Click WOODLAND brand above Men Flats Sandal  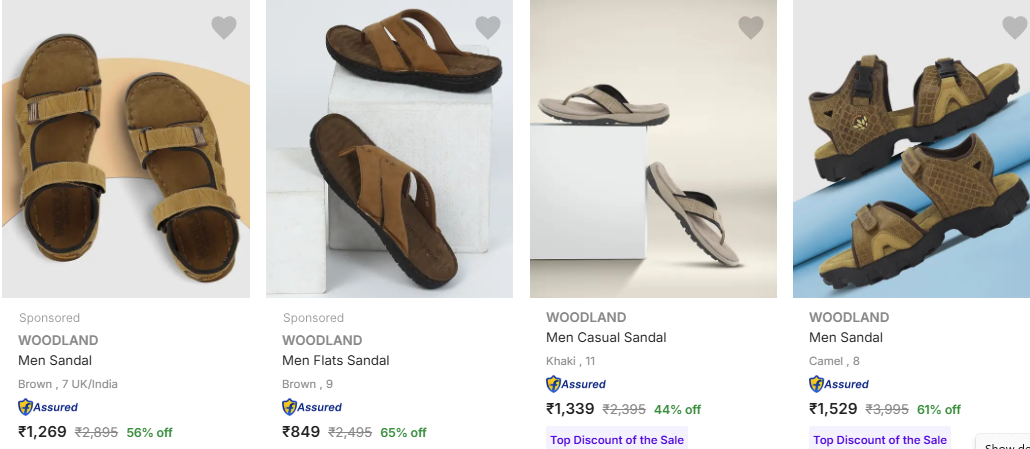coord(322,340)
